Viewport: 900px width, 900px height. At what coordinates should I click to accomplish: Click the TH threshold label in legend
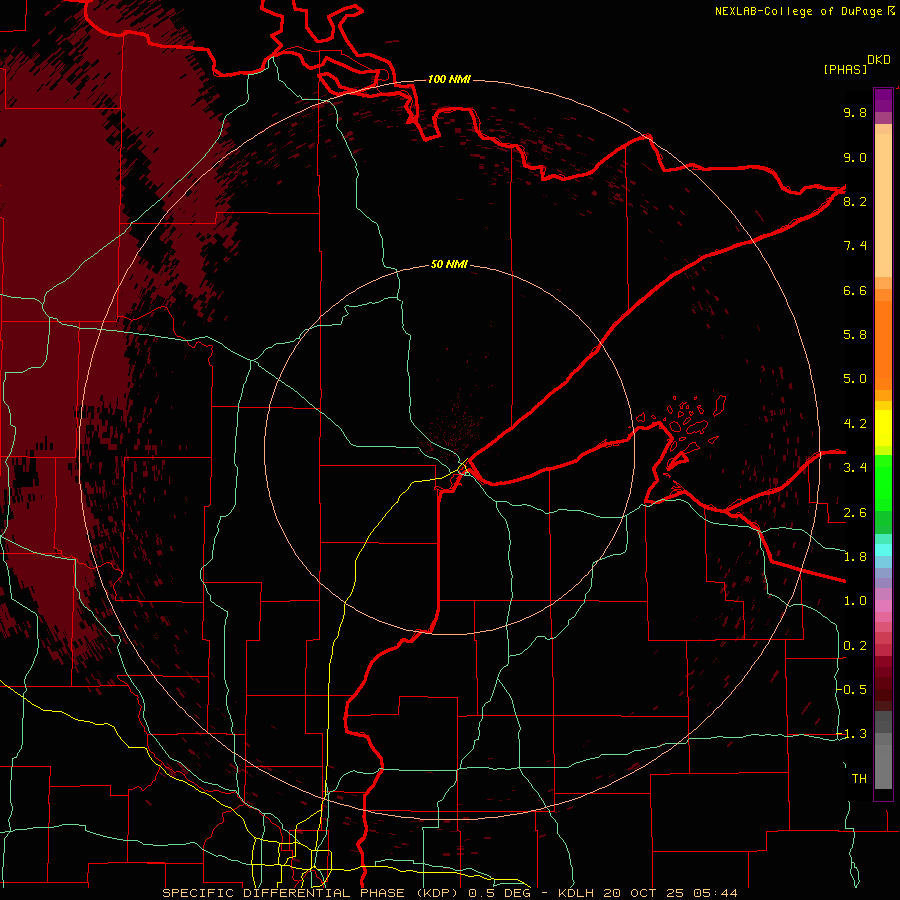tap(859, 779)
